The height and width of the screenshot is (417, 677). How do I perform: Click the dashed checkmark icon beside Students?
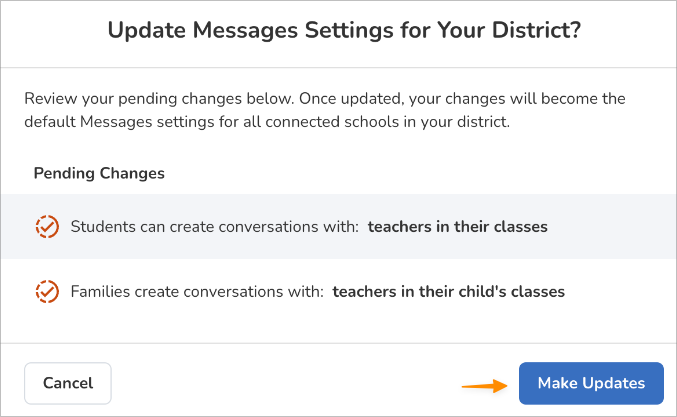point(46,227)
